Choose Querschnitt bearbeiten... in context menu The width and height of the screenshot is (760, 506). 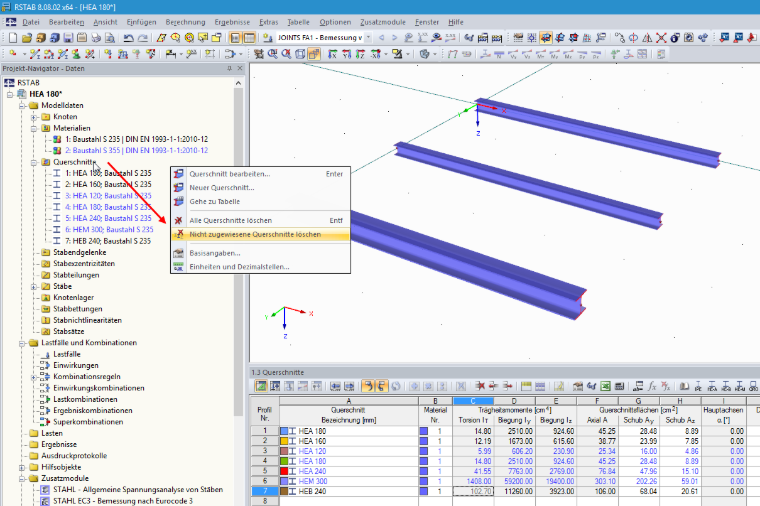(260, 174)
